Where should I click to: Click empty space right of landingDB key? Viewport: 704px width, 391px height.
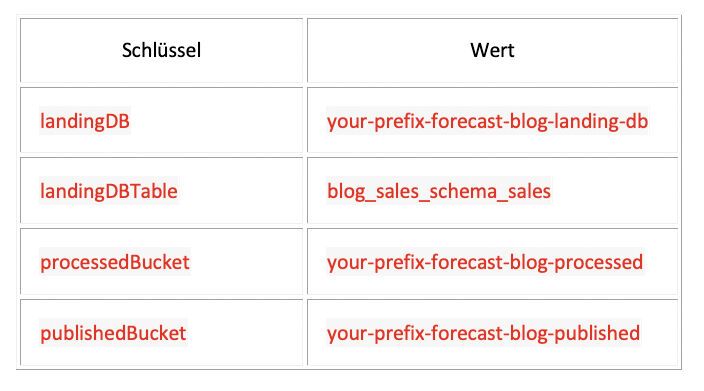(216, 121)
